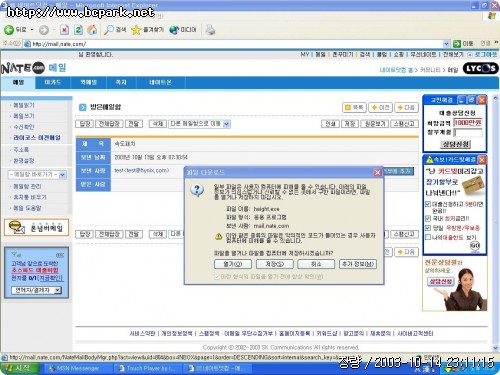This screenshot has width=500, height=375.
Task: Toggle the 국내 최저금리 checkbox in ad
Action: (428, 219)
